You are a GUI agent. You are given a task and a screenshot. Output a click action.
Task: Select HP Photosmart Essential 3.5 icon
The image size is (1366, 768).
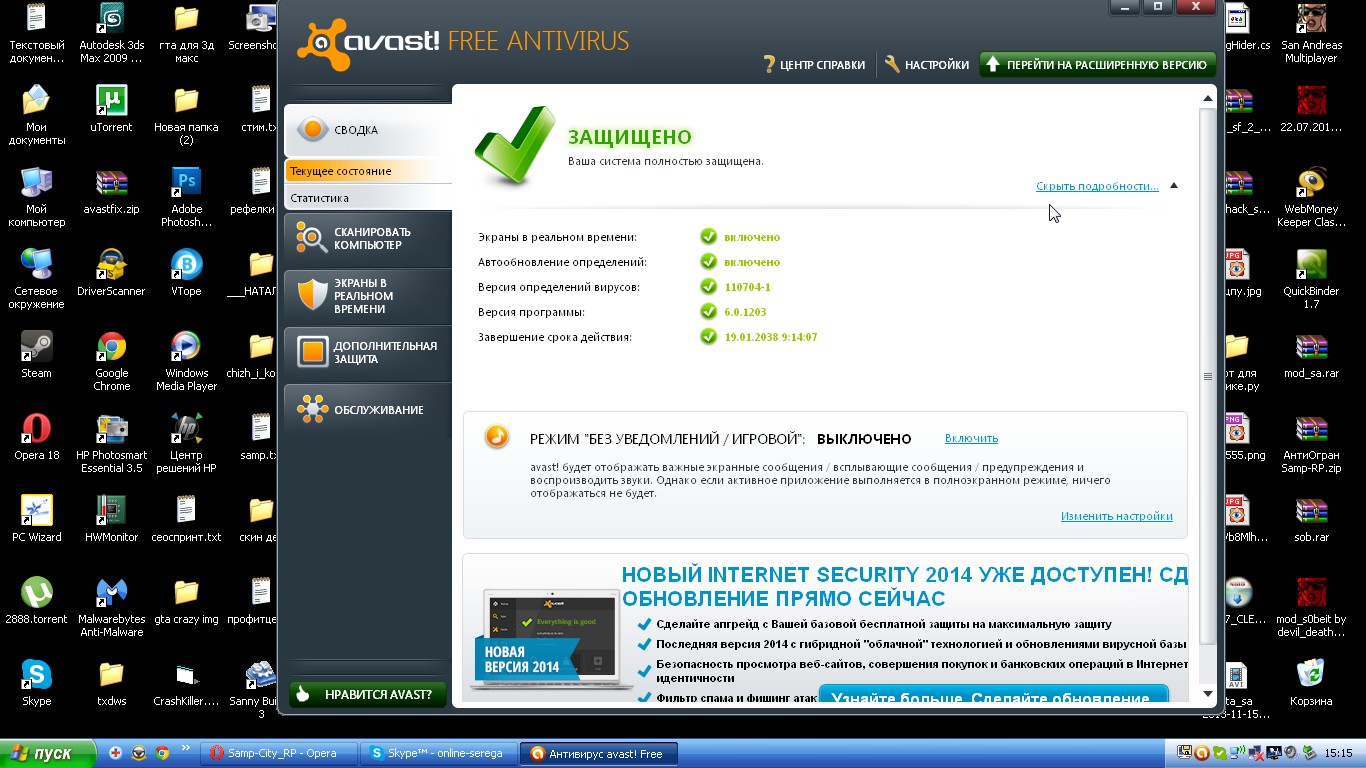pyautogui.click(x=111, y=442)
